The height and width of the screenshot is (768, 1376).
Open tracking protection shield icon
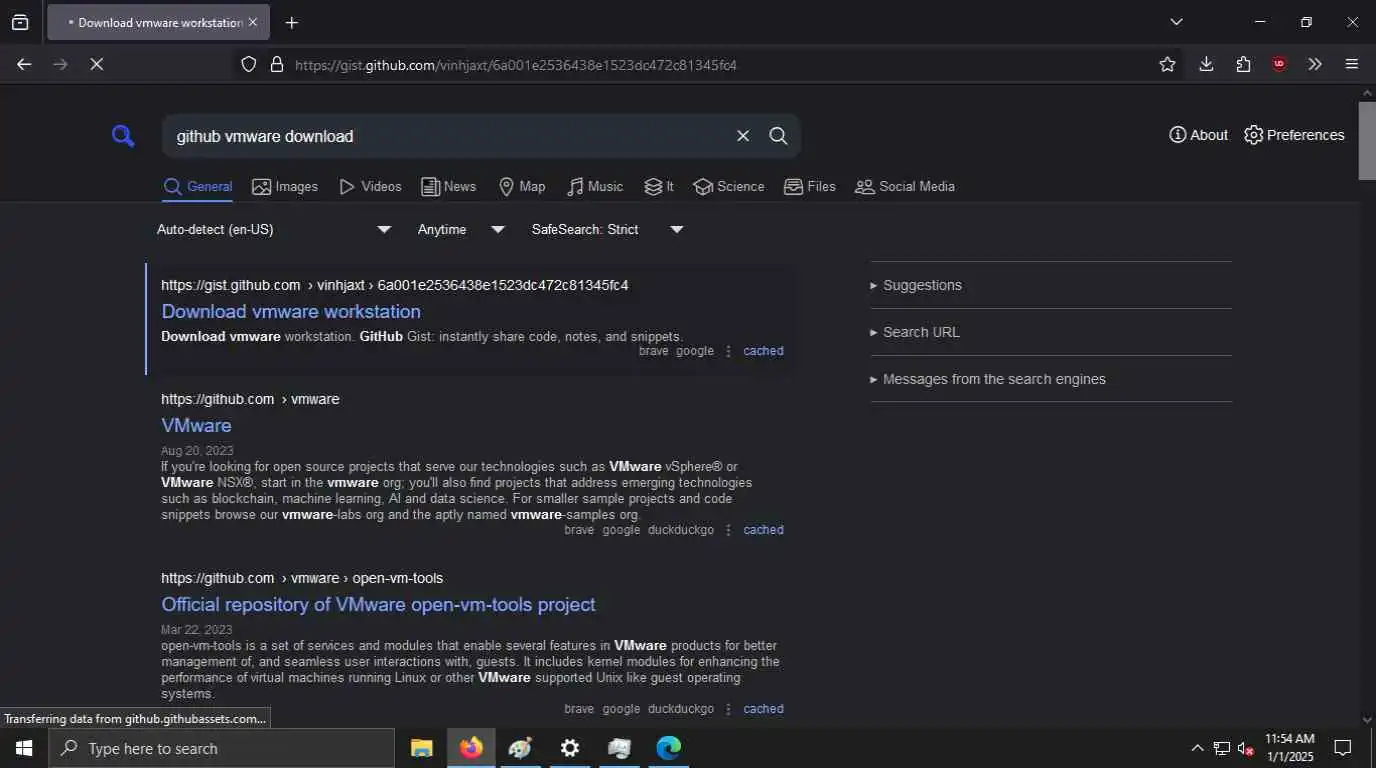point(249,64)
